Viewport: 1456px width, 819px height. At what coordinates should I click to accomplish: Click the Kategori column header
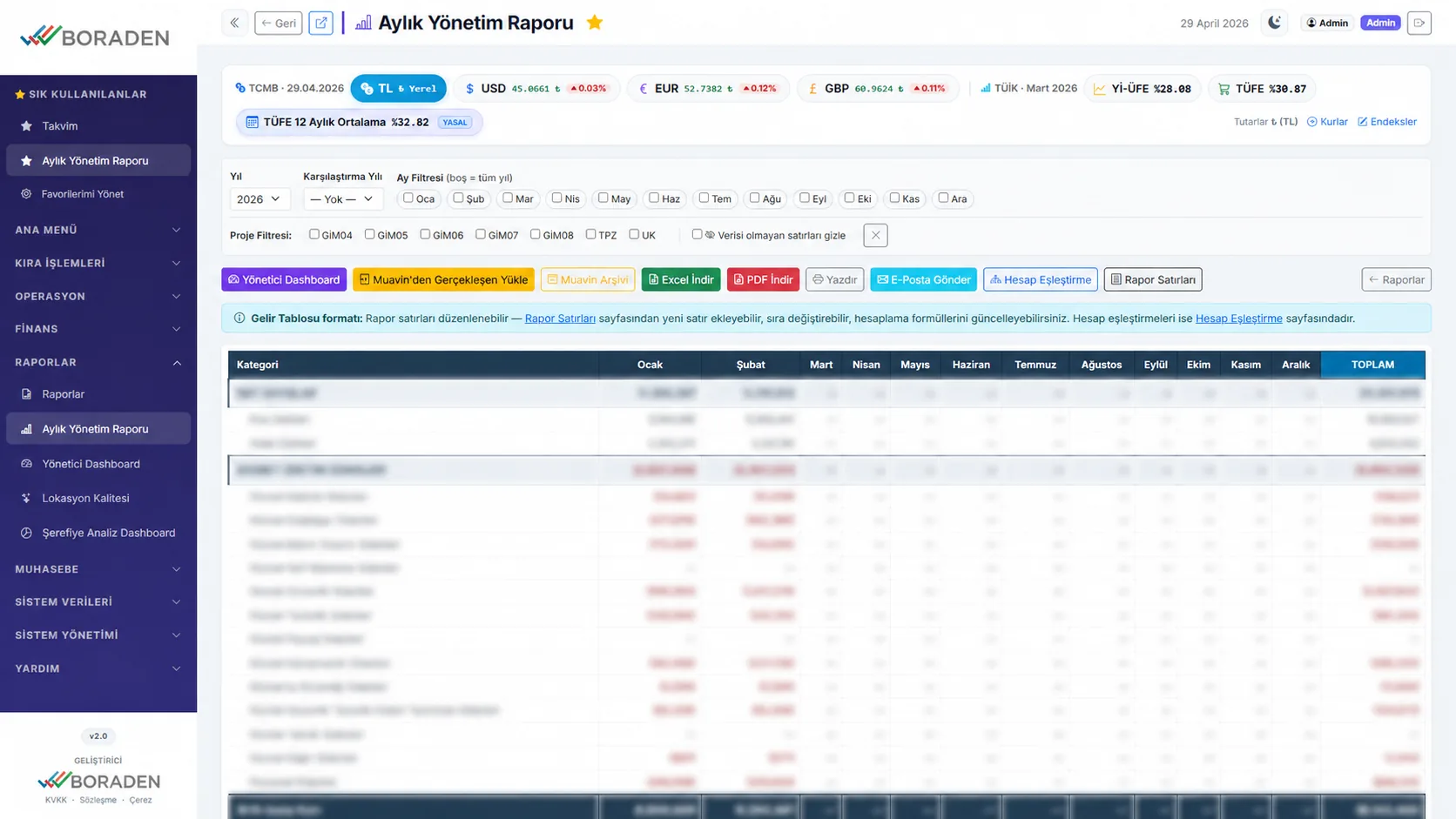pos(414,365)
